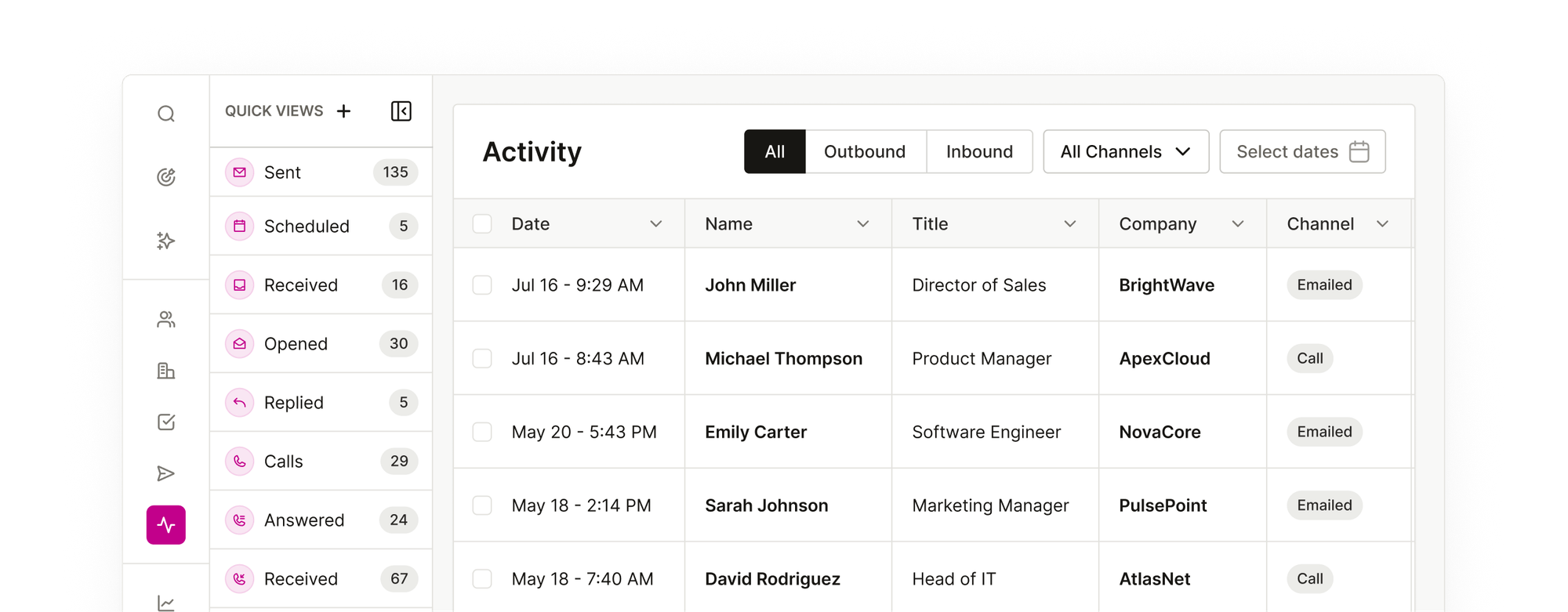
Task: Open search from the sidebar magnifier icon
Action: [x=165, y=114]
